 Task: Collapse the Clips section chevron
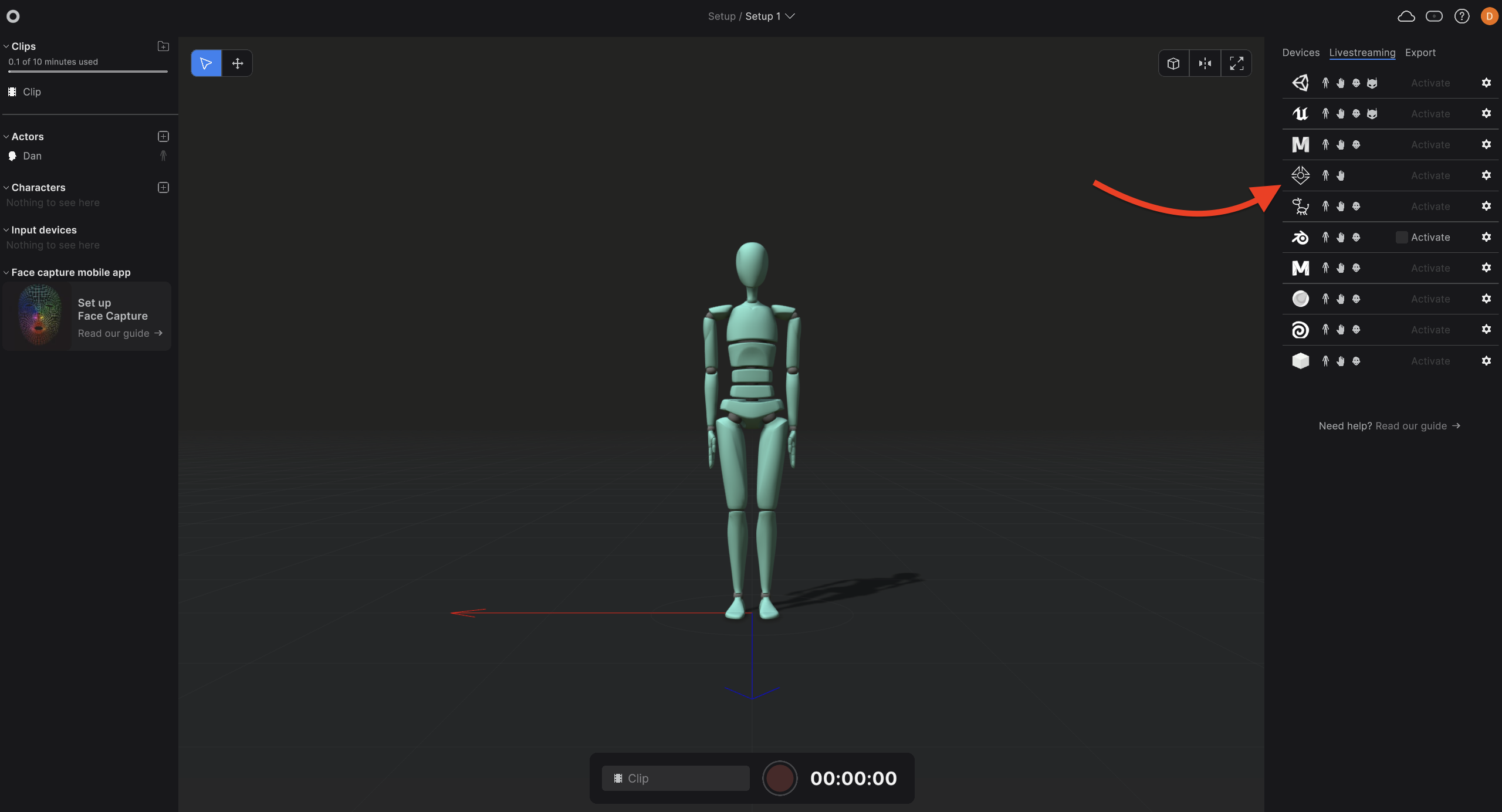[x=6, y=46]
